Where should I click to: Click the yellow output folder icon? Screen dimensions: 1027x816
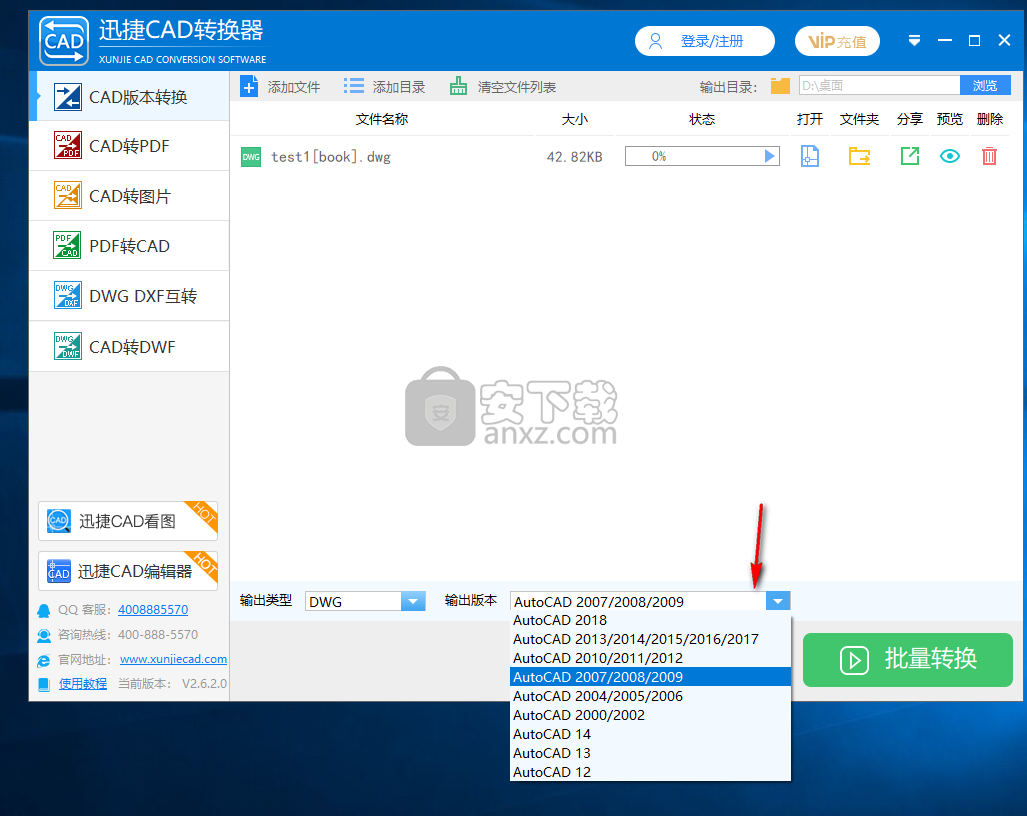tap(780, 86)
